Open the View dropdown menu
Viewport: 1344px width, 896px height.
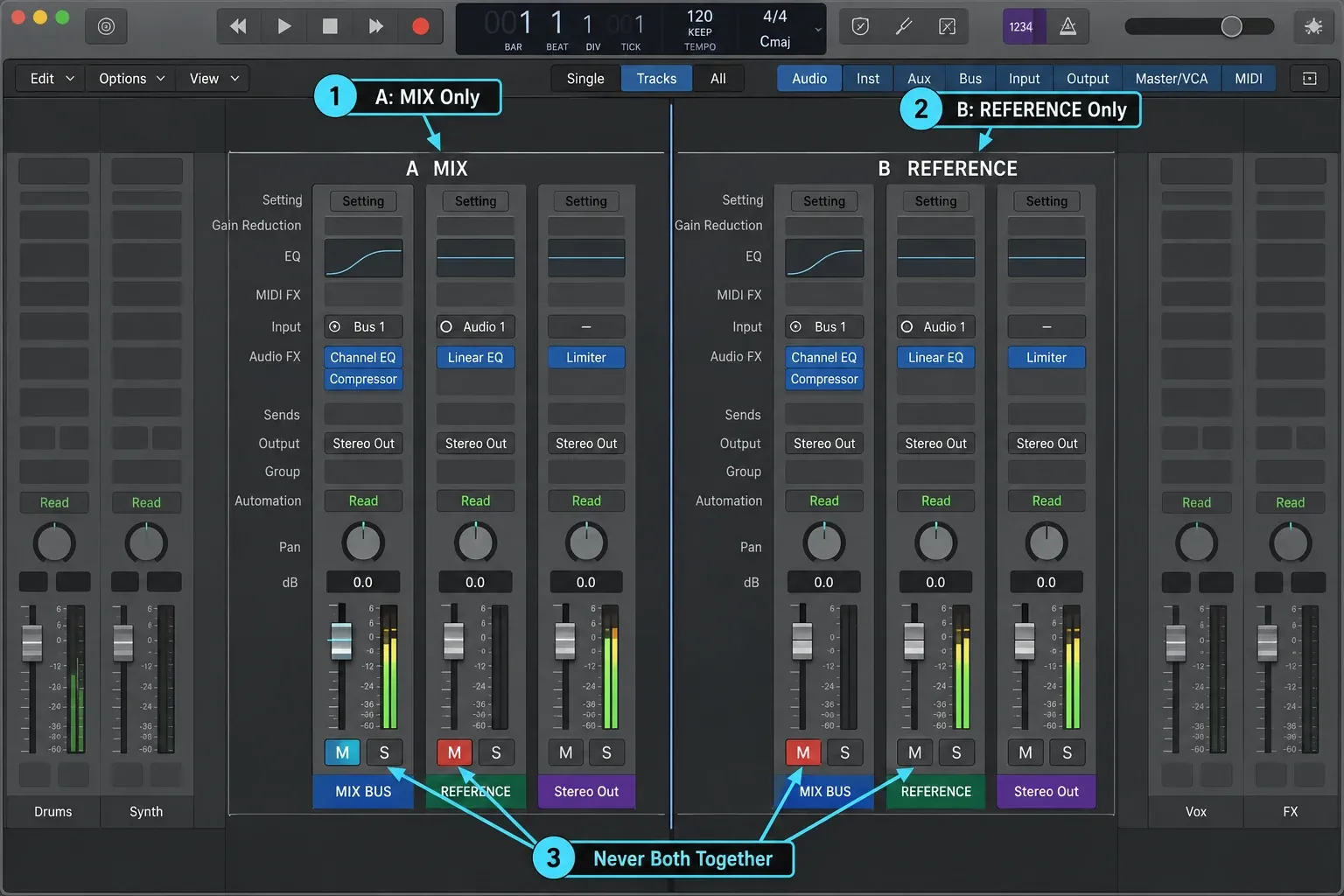point(213,79)
